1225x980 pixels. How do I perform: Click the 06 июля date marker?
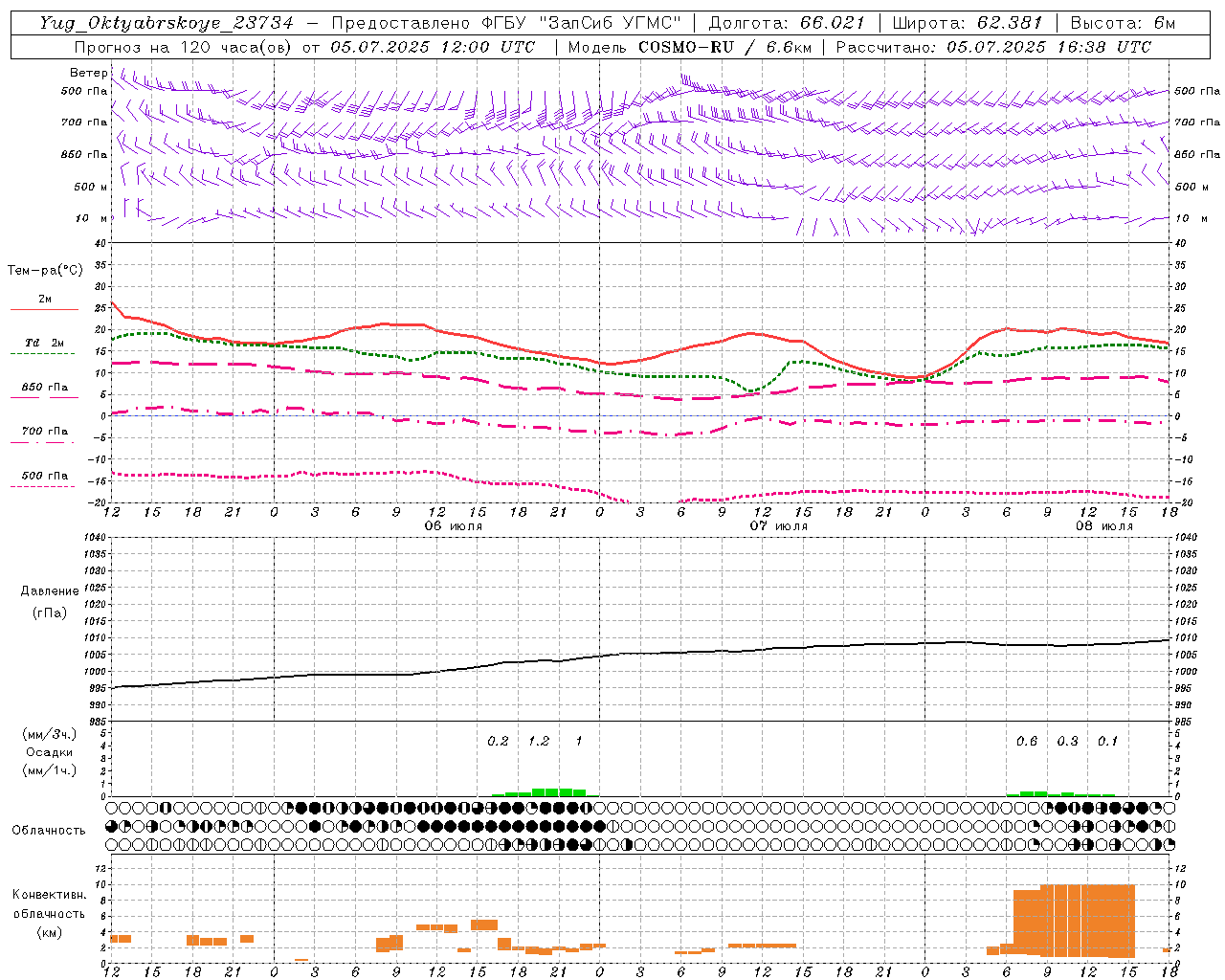[x=454, y=526]
